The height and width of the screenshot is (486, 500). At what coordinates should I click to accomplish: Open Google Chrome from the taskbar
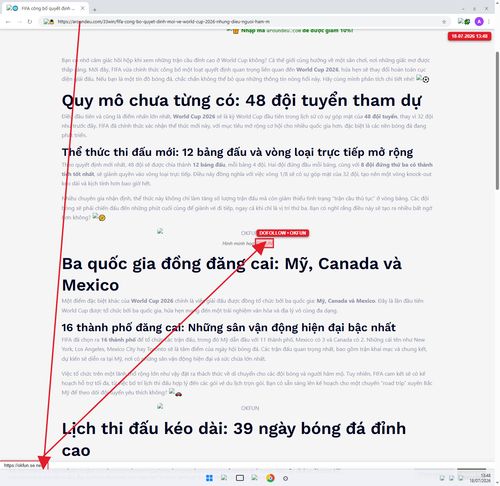pyautogui.click(x=270, y=478)
